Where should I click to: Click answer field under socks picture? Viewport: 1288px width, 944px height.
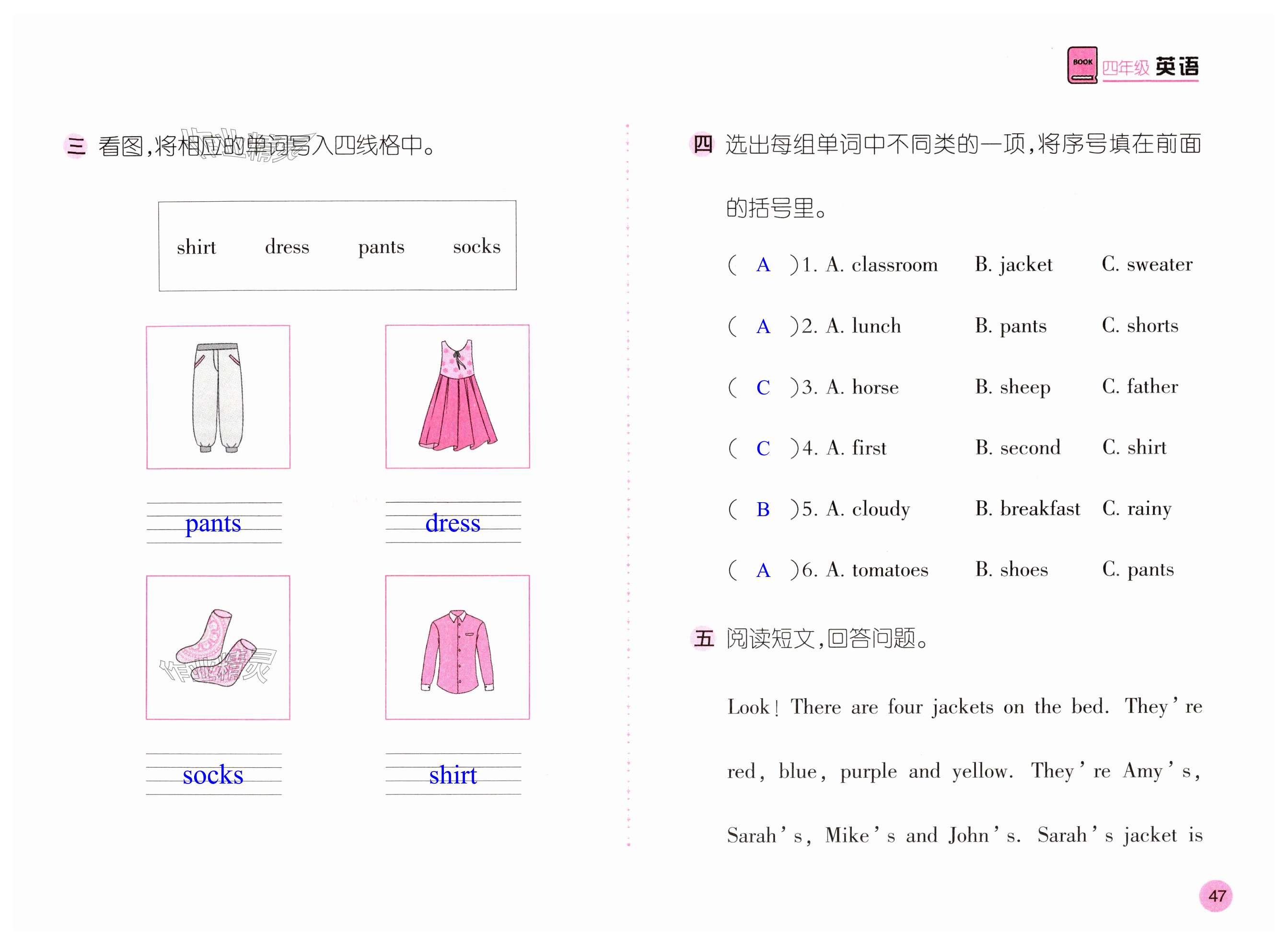[x=213, y=774]
